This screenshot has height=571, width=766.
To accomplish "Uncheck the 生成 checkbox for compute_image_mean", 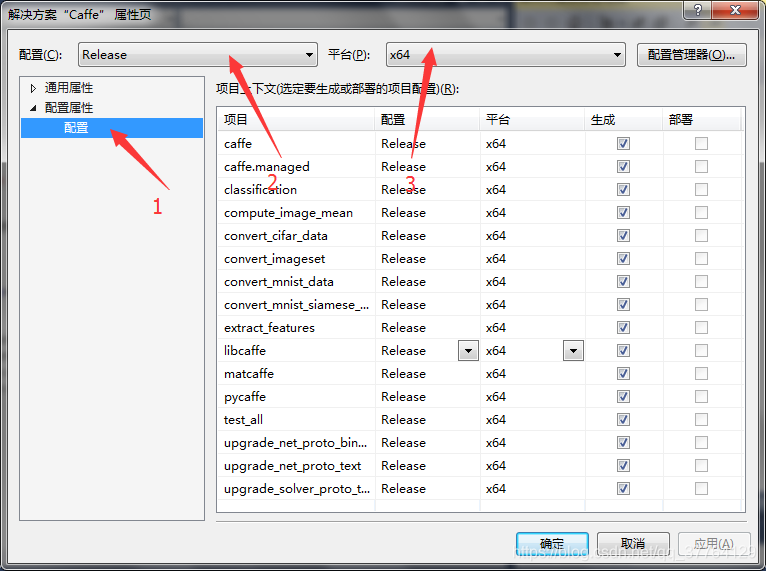I will [x=623, y=212].
